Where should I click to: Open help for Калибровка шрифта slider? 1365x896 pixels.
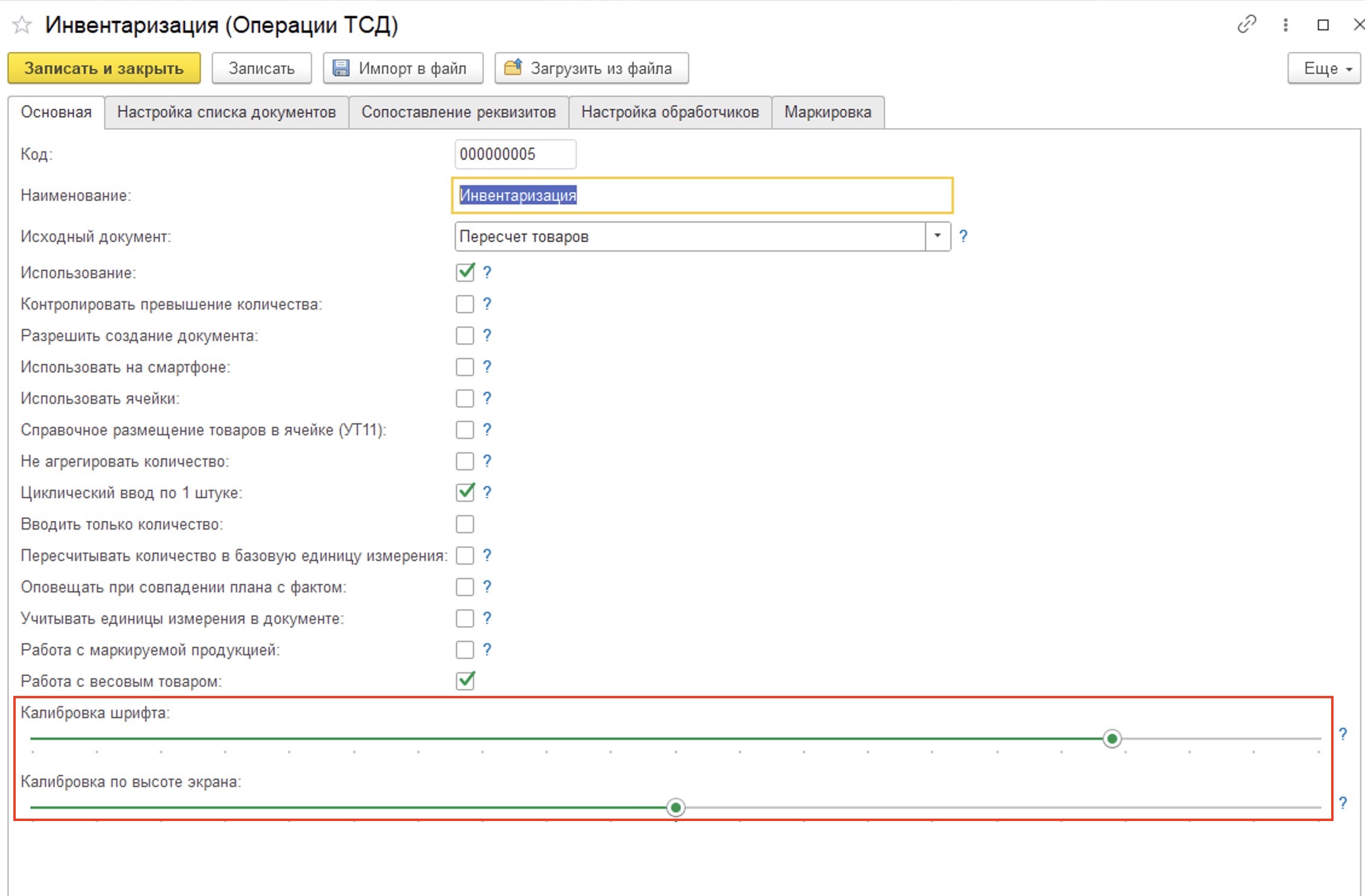click(1343, 734)
